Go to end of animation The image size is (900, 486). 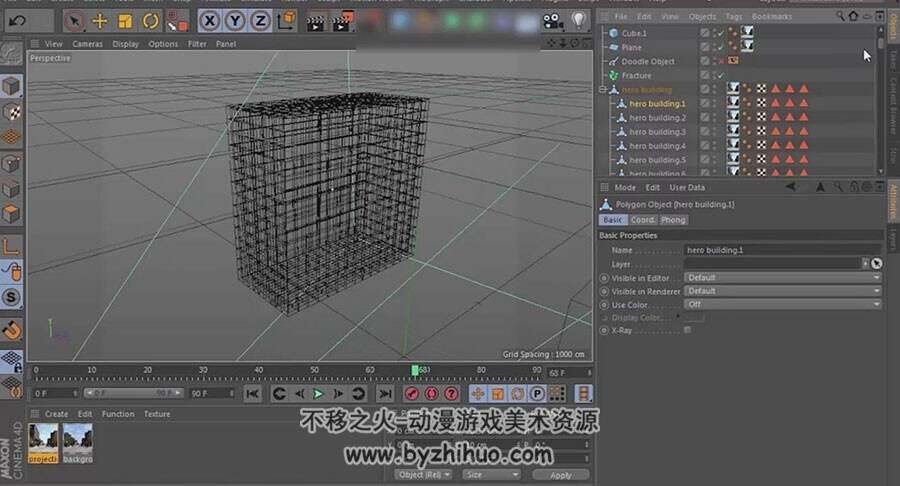(385, 394)
